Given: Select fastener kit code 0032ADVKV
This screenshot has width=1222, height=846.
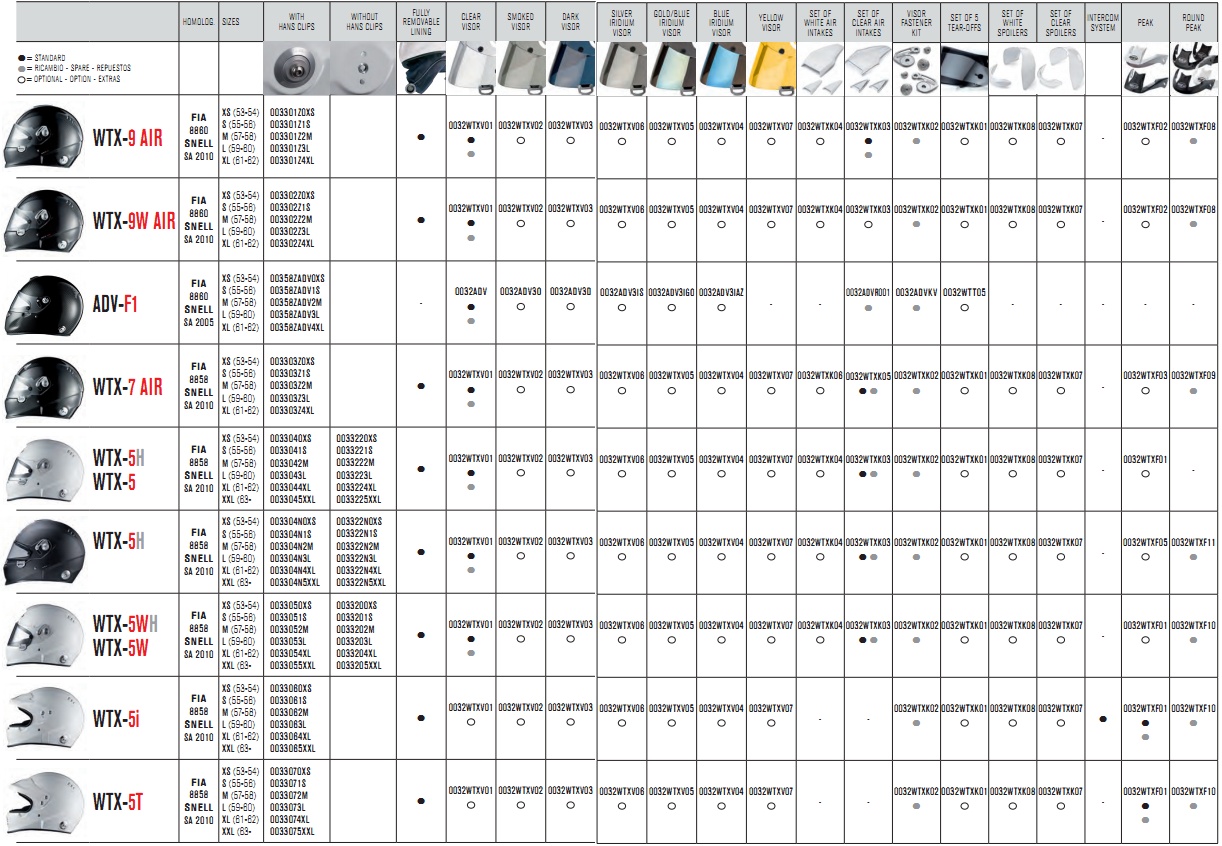Looking at the screenshot, I should pos(916,292).
